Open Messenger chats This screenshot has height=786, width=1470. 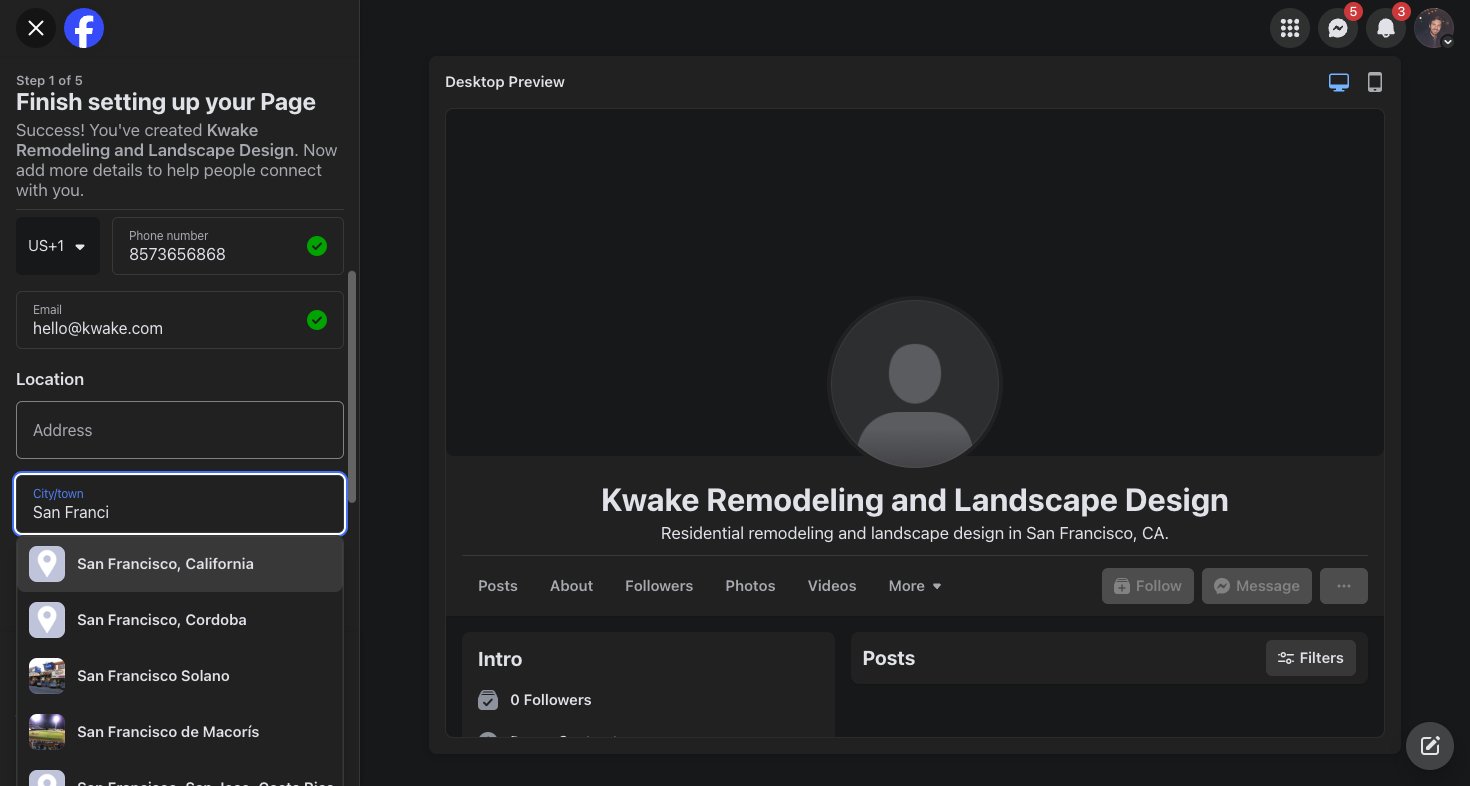1338,28
